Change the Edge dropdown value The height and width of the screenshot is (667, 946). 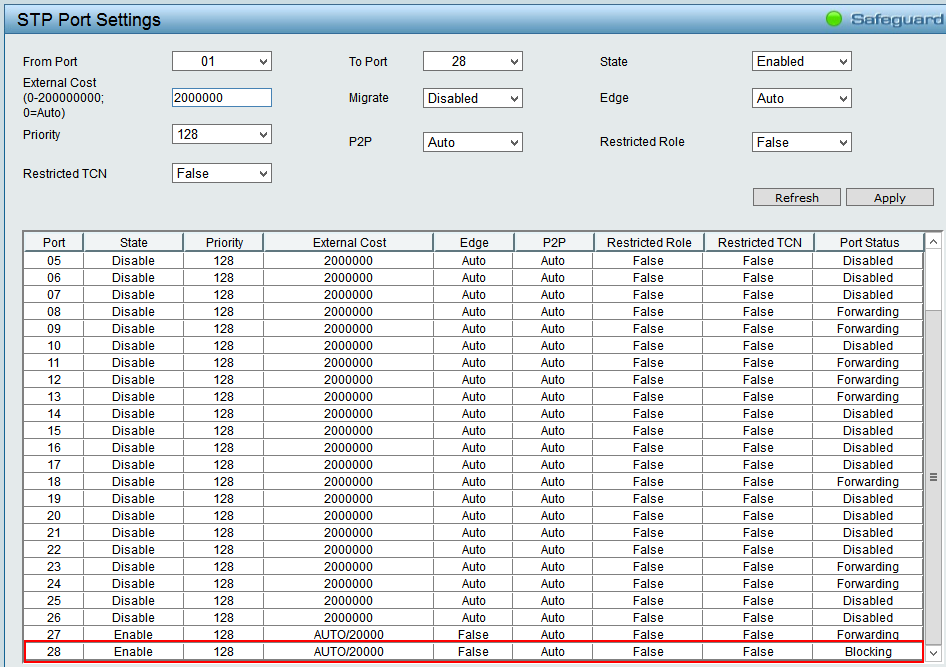[x=801, y=99]
